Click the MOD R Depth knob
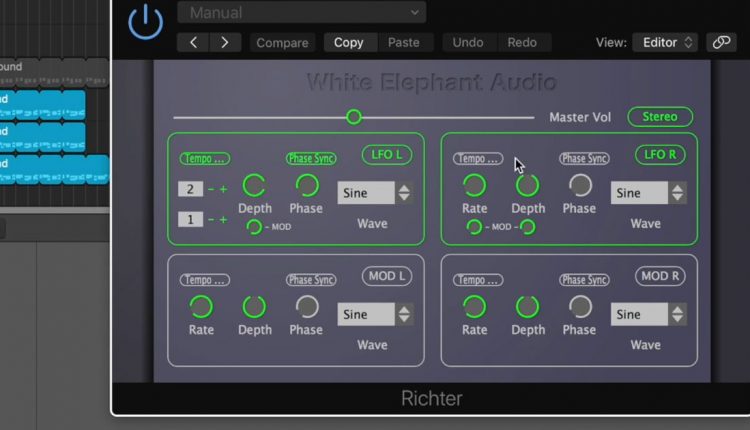The height and width of the screenshot is (430, 750). click(528, 307)
